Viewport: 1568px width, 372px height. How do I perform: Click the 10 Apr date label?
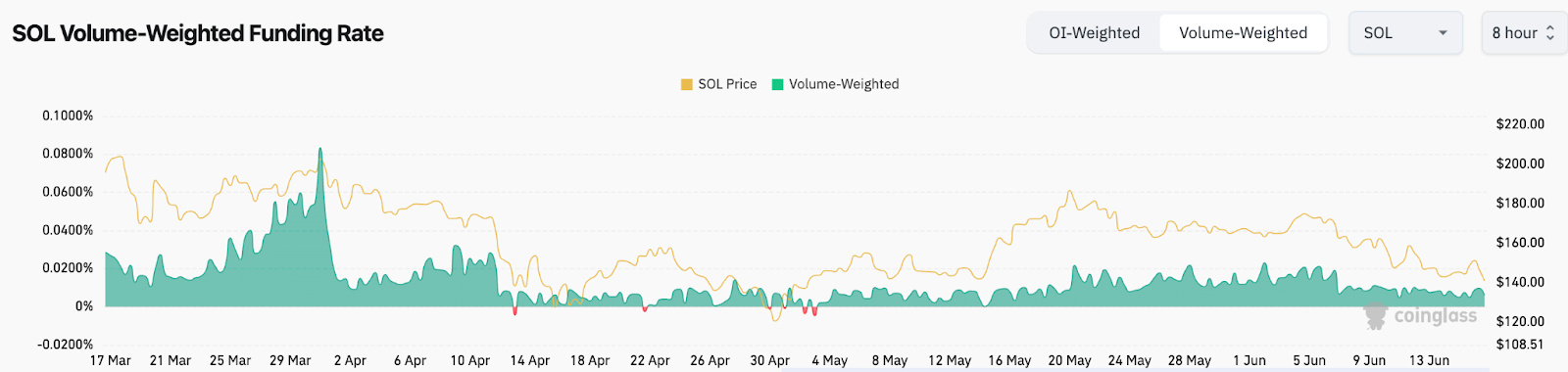(470, 360)
